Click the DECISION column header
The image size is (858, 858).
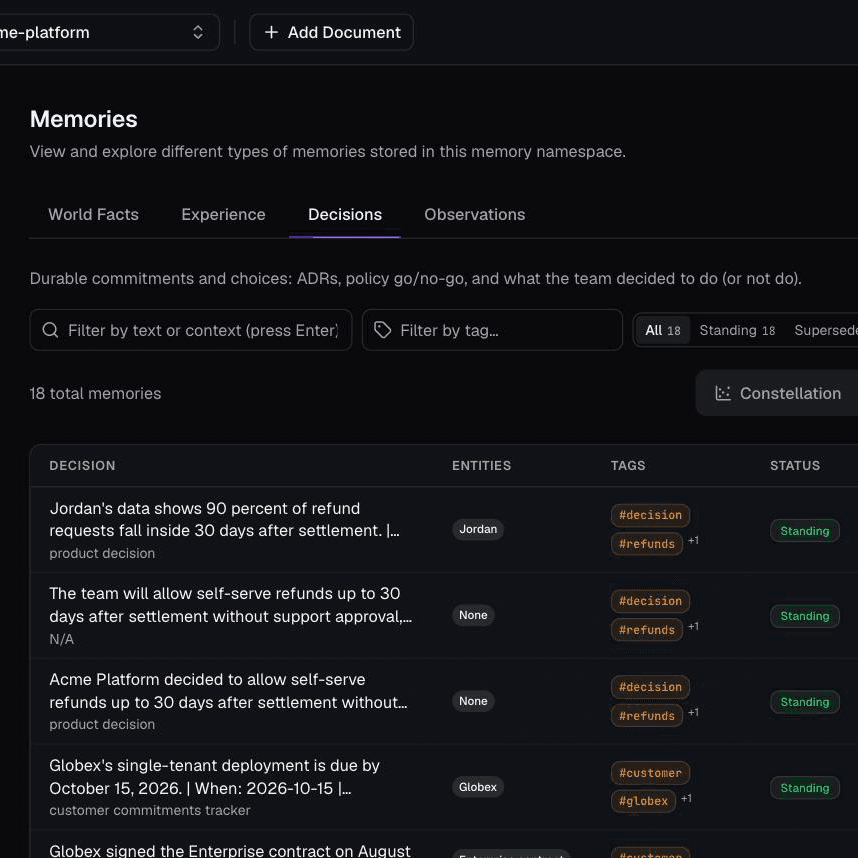point(83,466)
